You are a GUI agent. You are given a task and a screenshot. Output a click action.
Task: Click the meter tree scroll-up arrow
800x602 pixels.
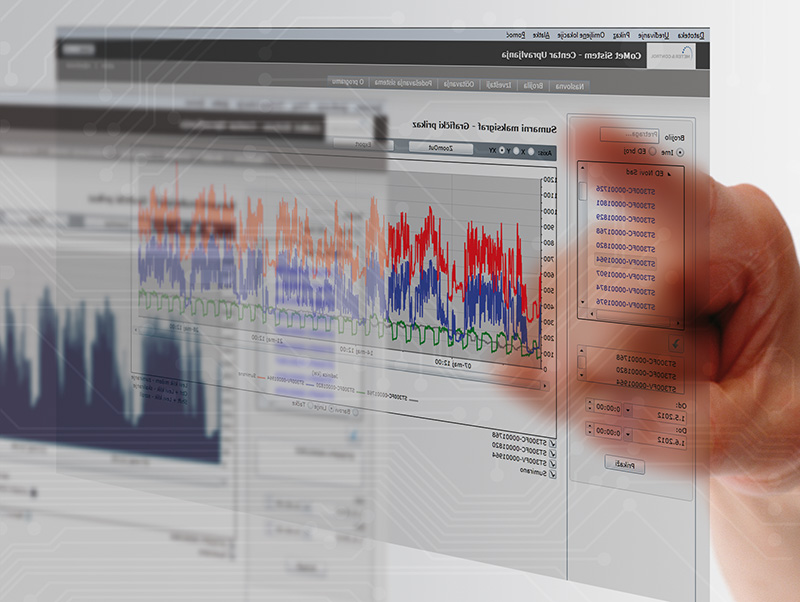point(583,168)
